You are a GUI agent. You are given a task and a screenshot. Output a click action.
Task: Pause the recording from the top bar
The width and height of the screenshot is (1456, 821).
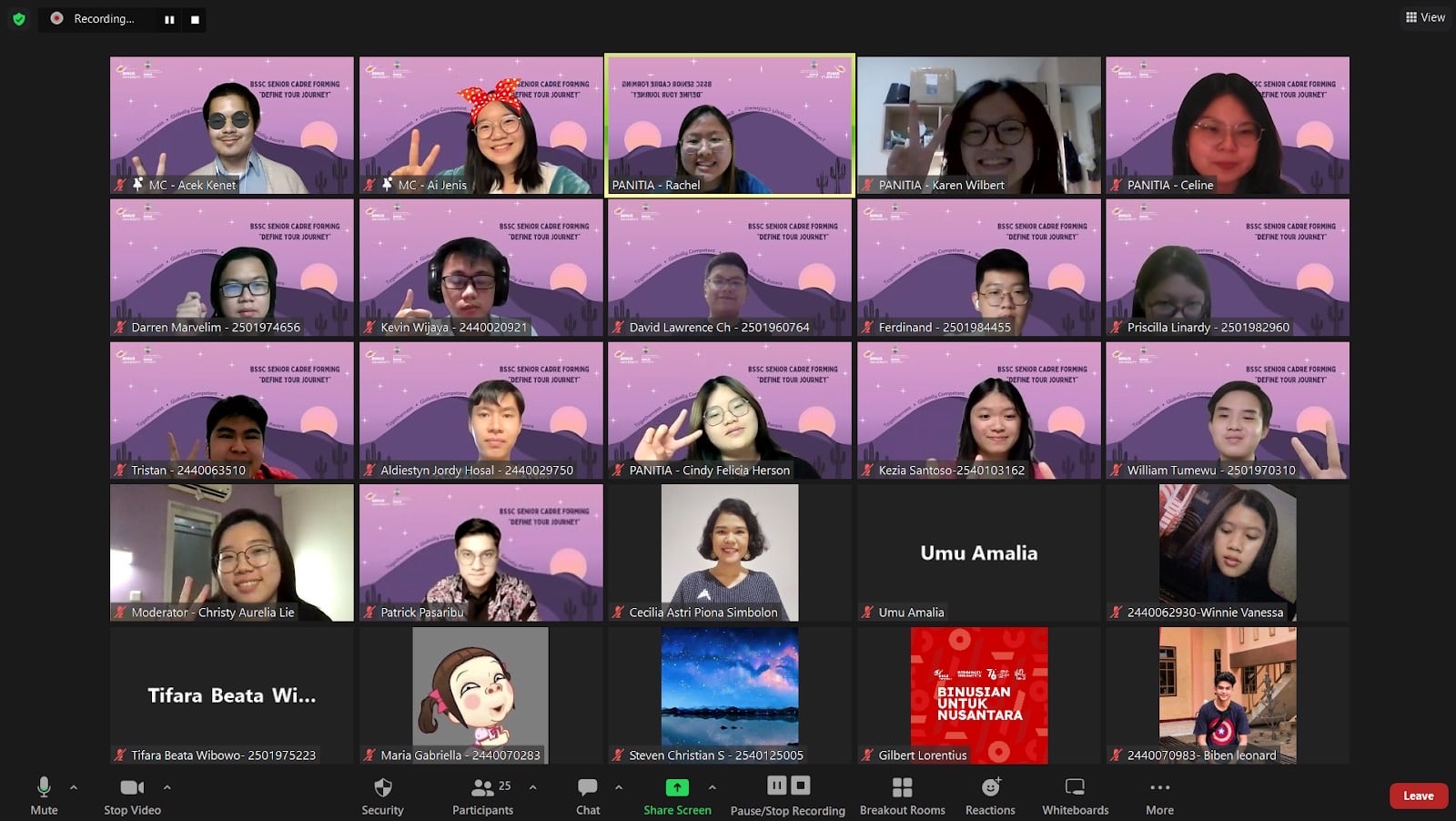[169, 19]
